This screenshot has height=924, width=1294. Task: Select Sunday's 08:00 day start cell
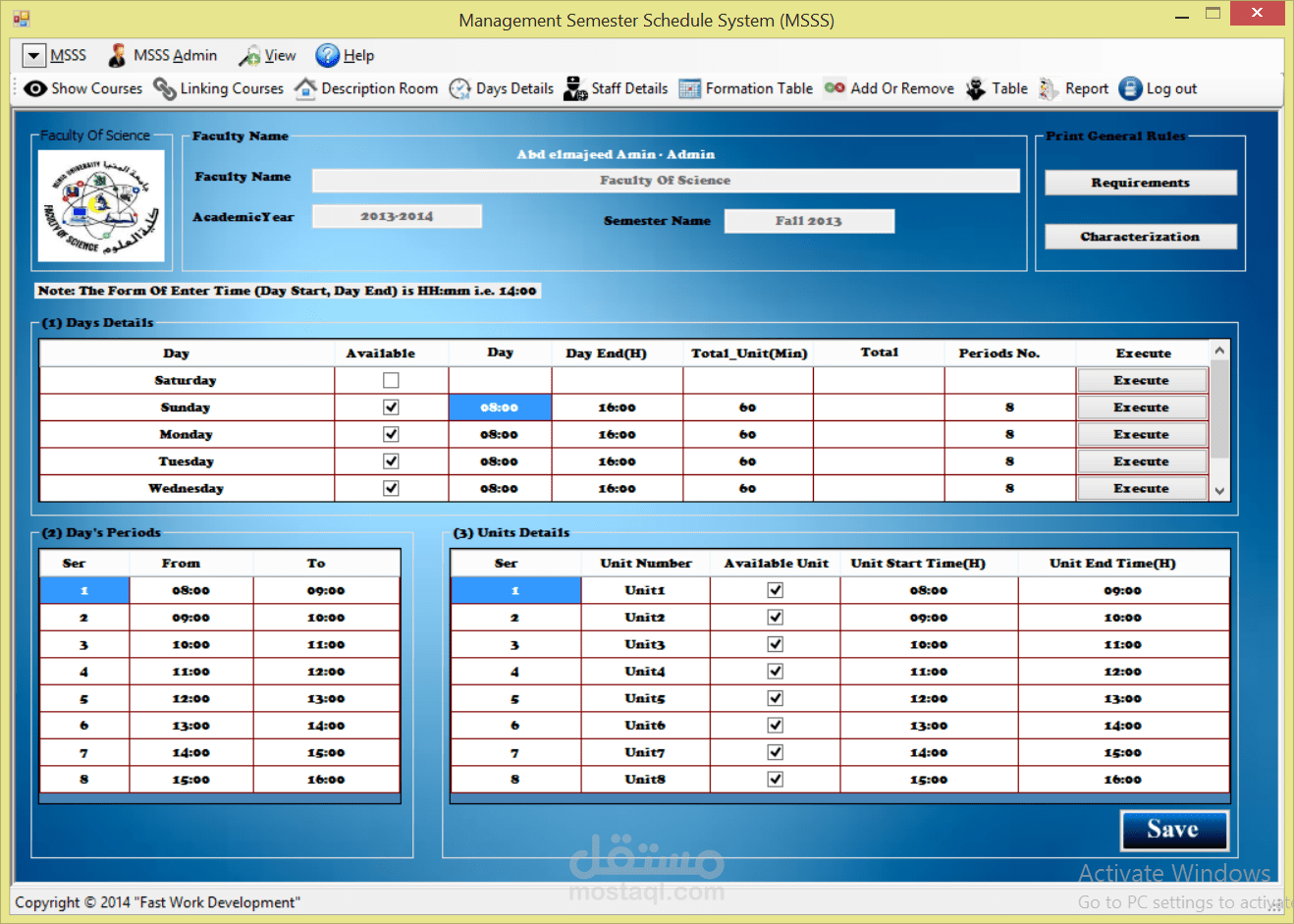coord(500,408)
